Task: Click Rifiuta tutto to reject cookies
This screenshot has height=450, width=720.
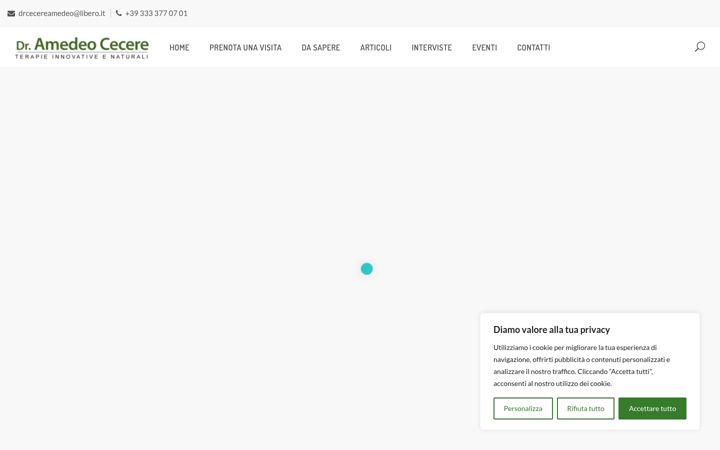Action: 585,408
